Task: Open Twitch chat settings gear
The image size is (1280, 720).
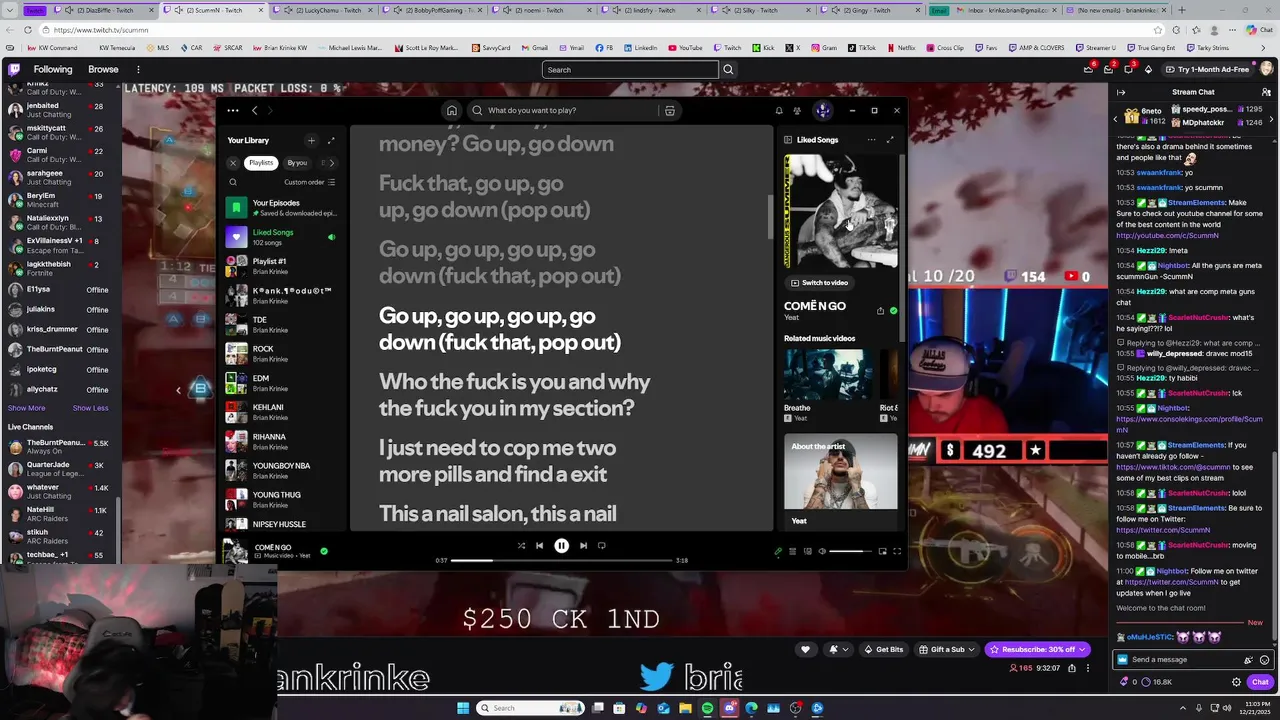Action: pos(1236,682)
